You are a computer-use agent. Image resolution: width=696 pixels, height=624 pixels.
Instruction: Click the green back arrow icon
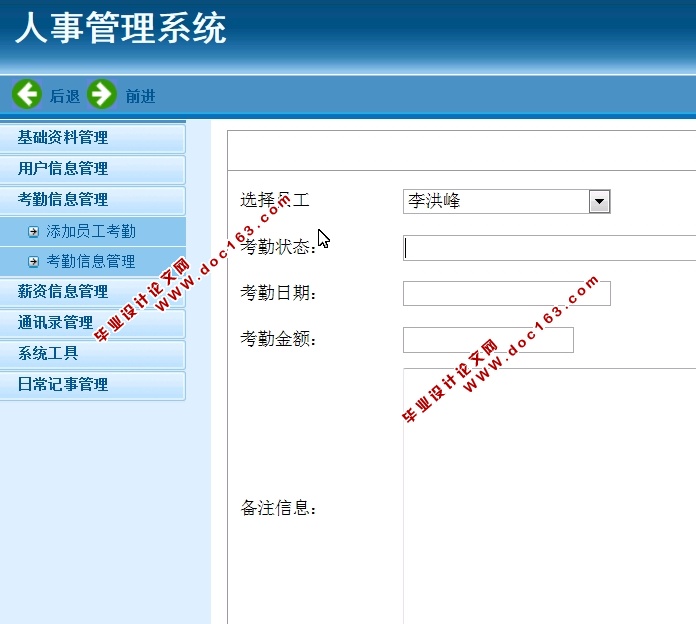click(27, 95)
